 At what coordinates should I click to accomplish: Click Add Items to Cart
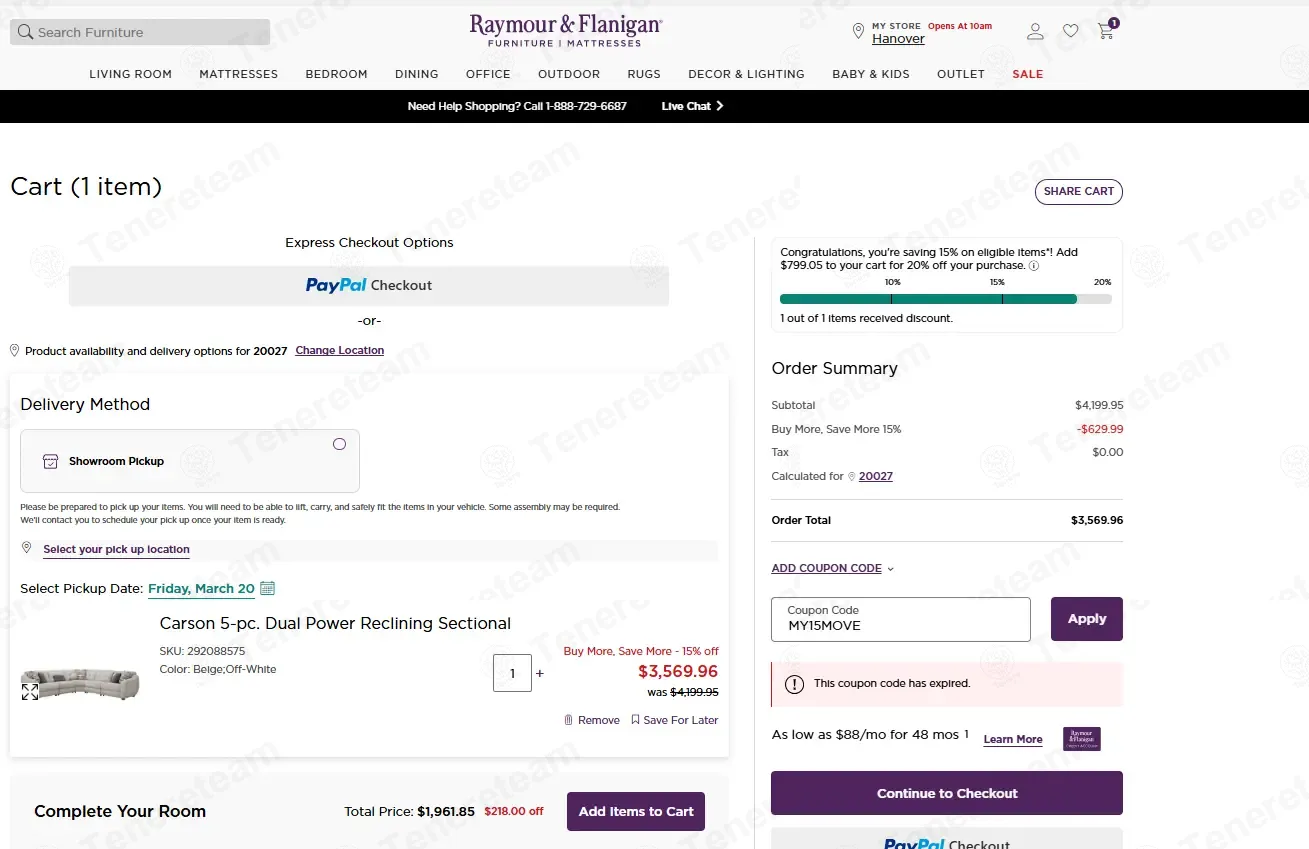[636, 811]
